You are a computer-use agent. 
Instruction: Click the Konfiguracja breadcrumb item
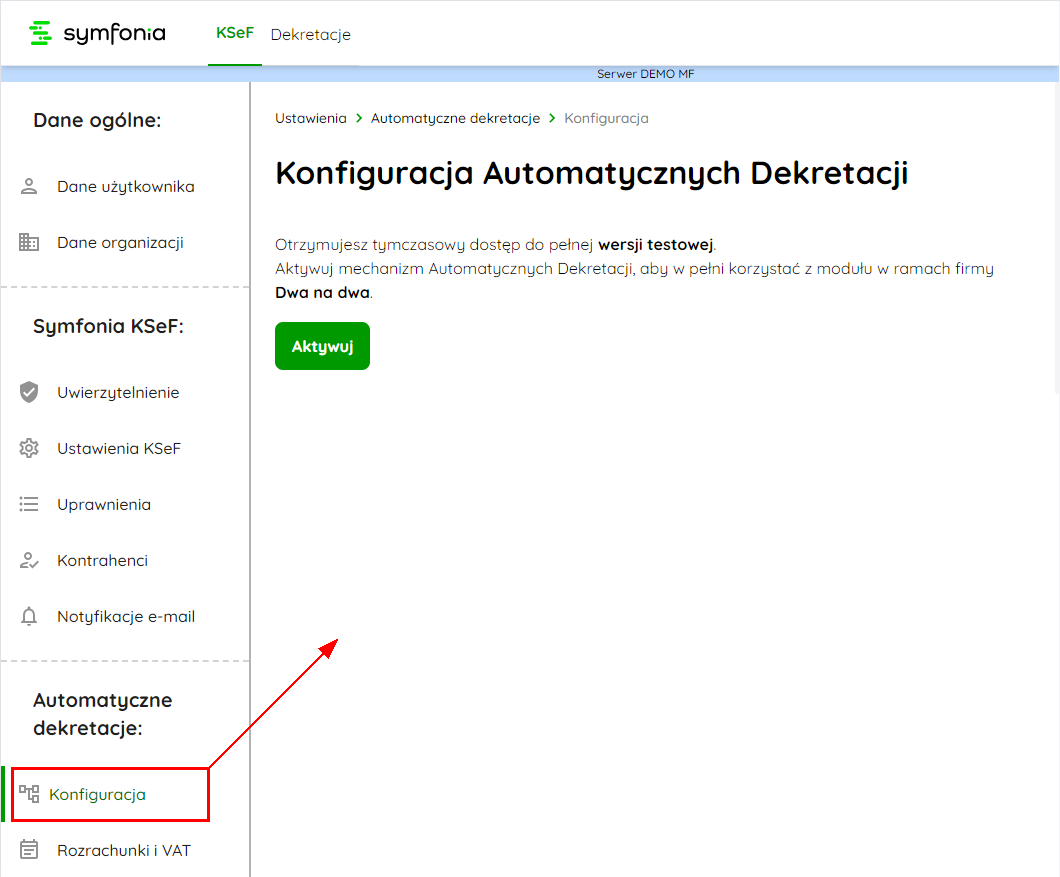pos(606,118)
